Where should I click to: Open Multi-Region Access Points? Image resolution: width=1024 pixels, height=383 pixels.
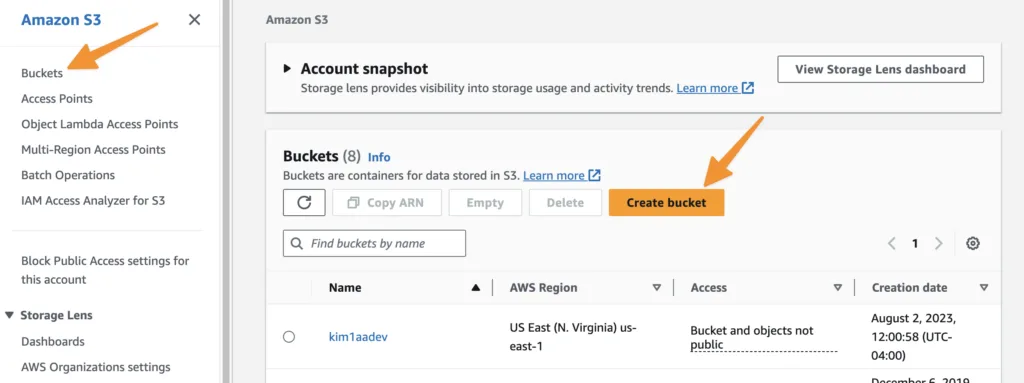(x=93, y=150)
